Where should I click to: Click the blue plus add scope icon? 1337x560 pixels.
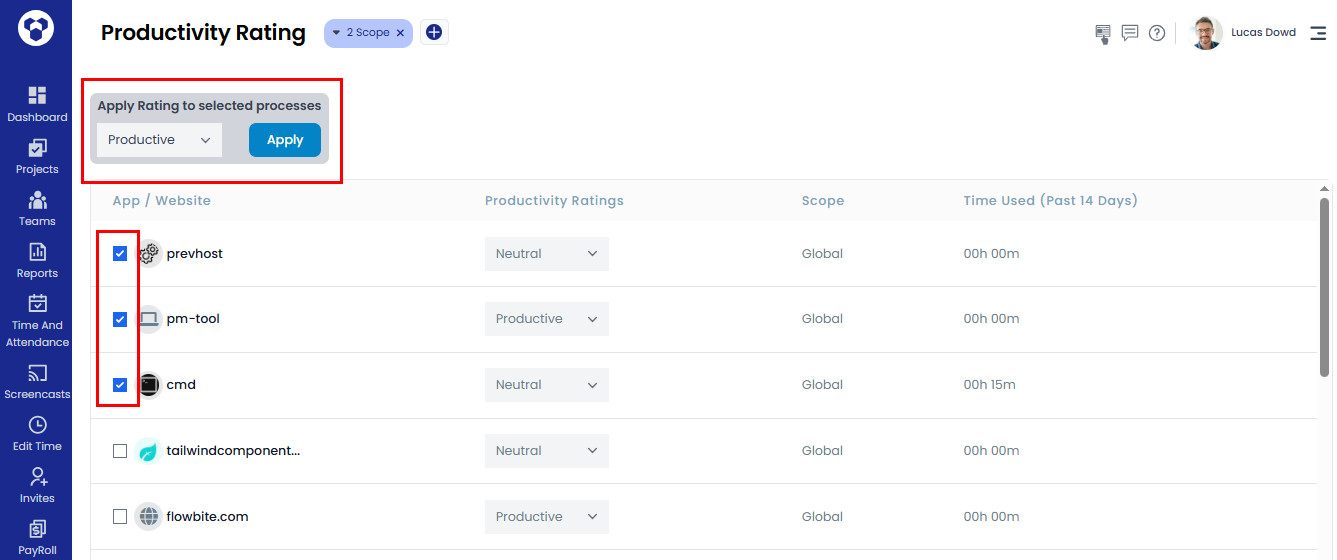[x=434, y=33]
